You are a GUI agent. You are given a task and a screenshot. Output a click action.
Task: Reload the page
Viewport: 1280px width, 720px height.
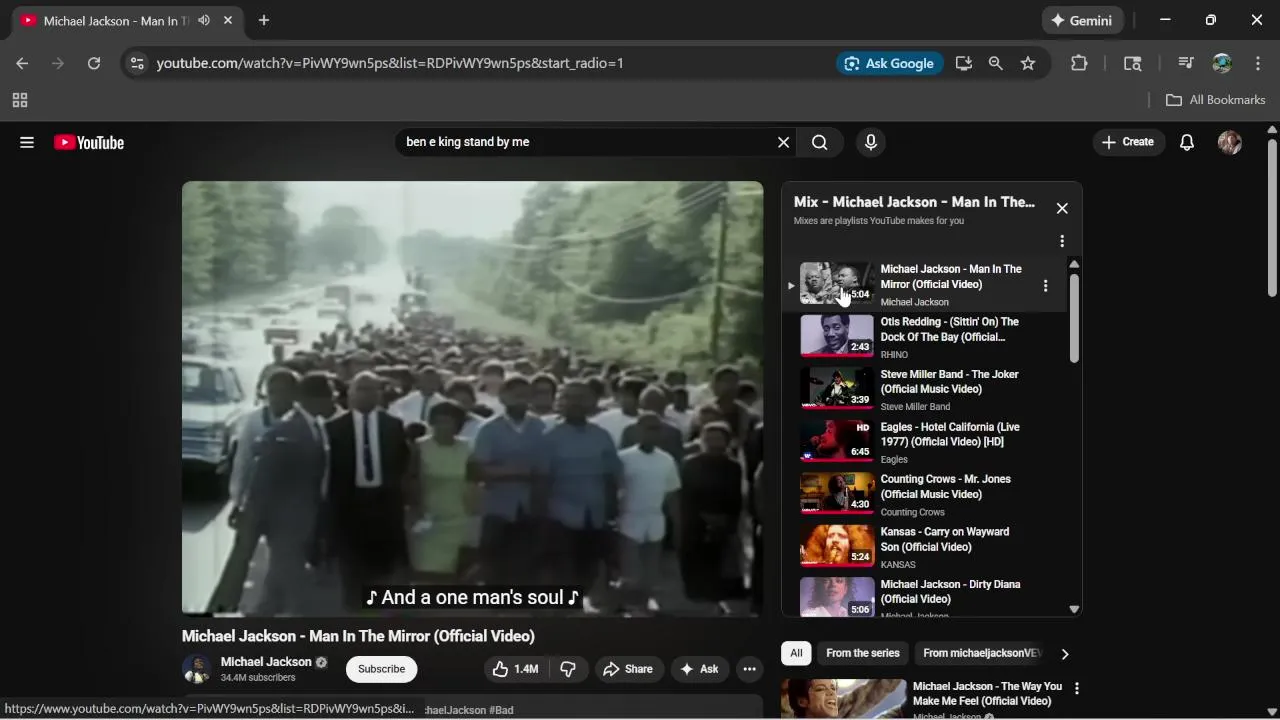coord(94,63)
